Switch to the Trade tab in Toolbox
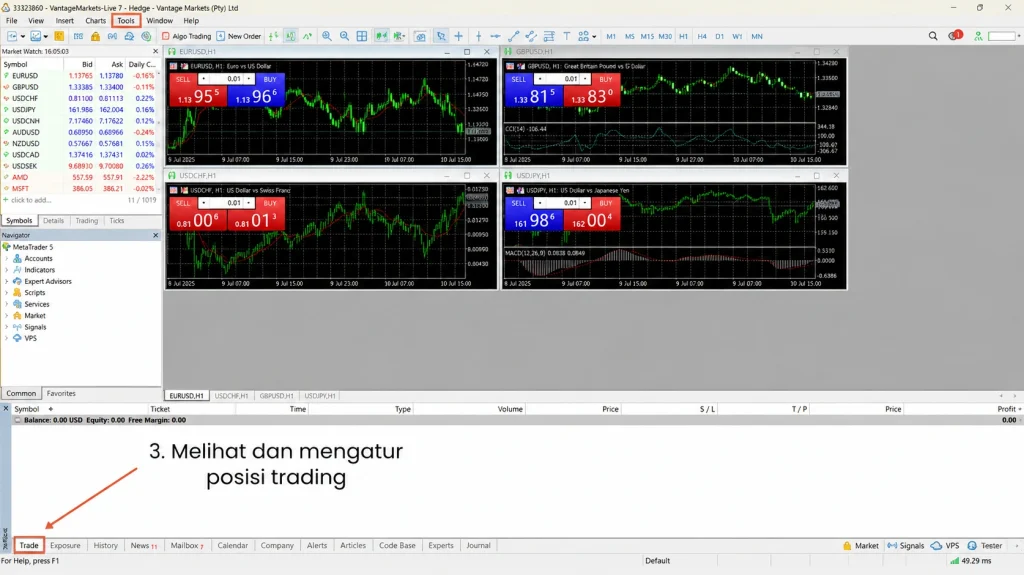The width and height of the screenshot is (1024, 575). (29, 546)
